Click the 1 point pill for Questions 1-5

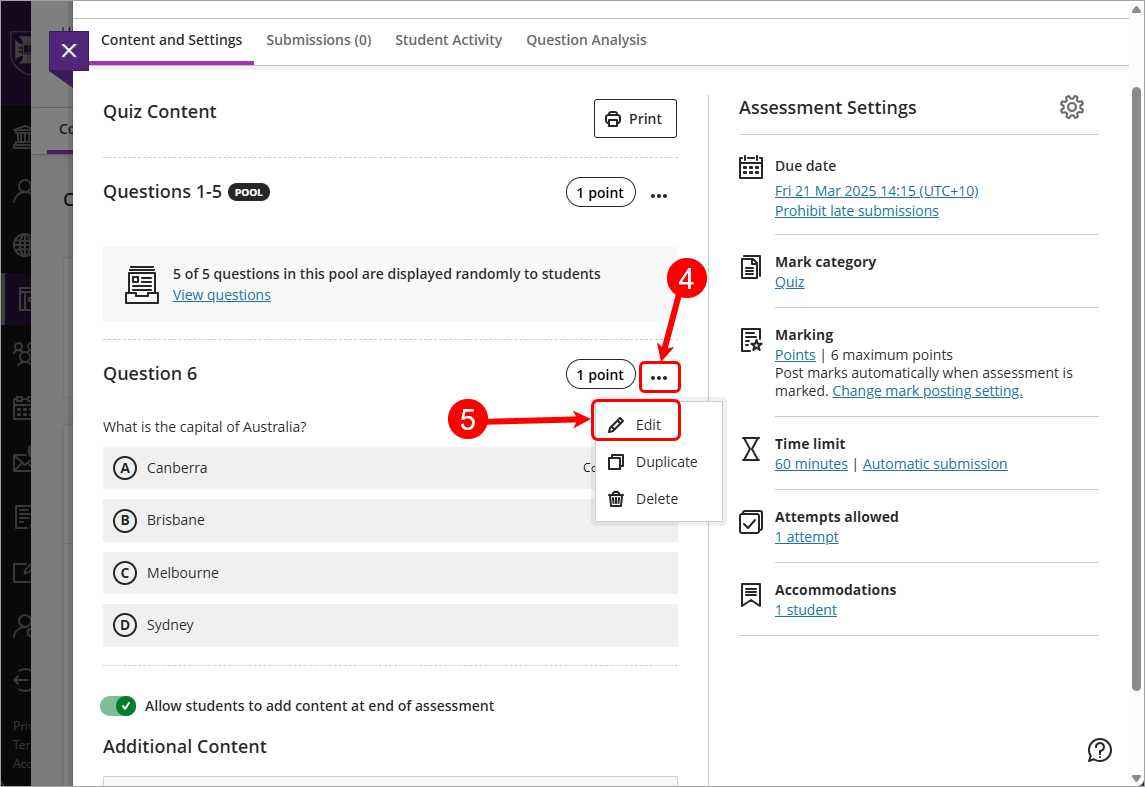pos(600,193)
